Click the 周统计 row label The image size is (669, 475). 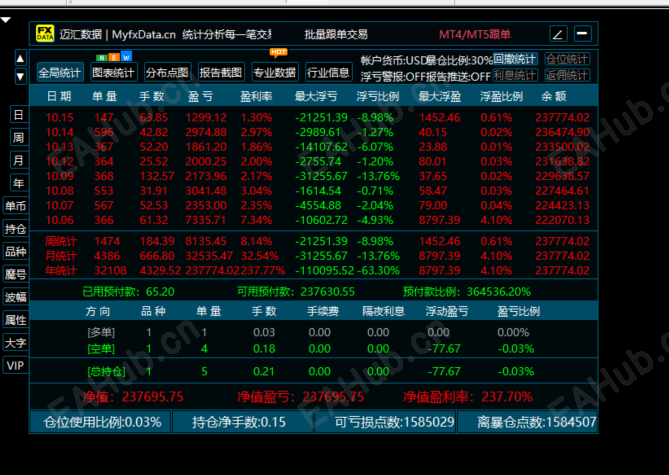pos(61,242)
